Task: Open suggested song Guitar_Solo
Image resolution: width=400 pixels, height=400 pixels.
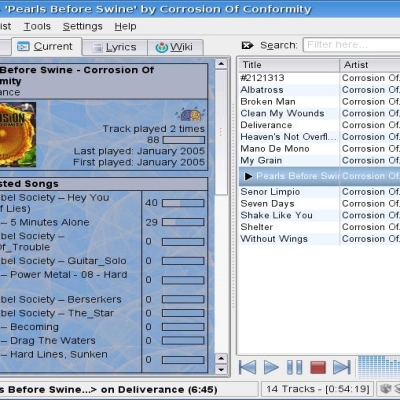Action: coord(63,261)
